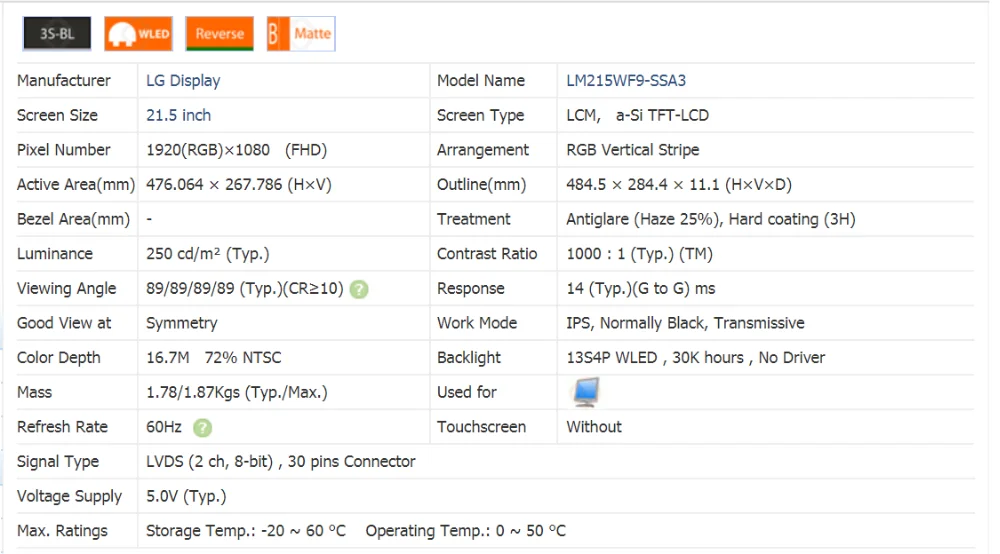Select the 250 cd/m² (Typ.) value
This screenshot has height=554, width=1000.
[208, 254]
